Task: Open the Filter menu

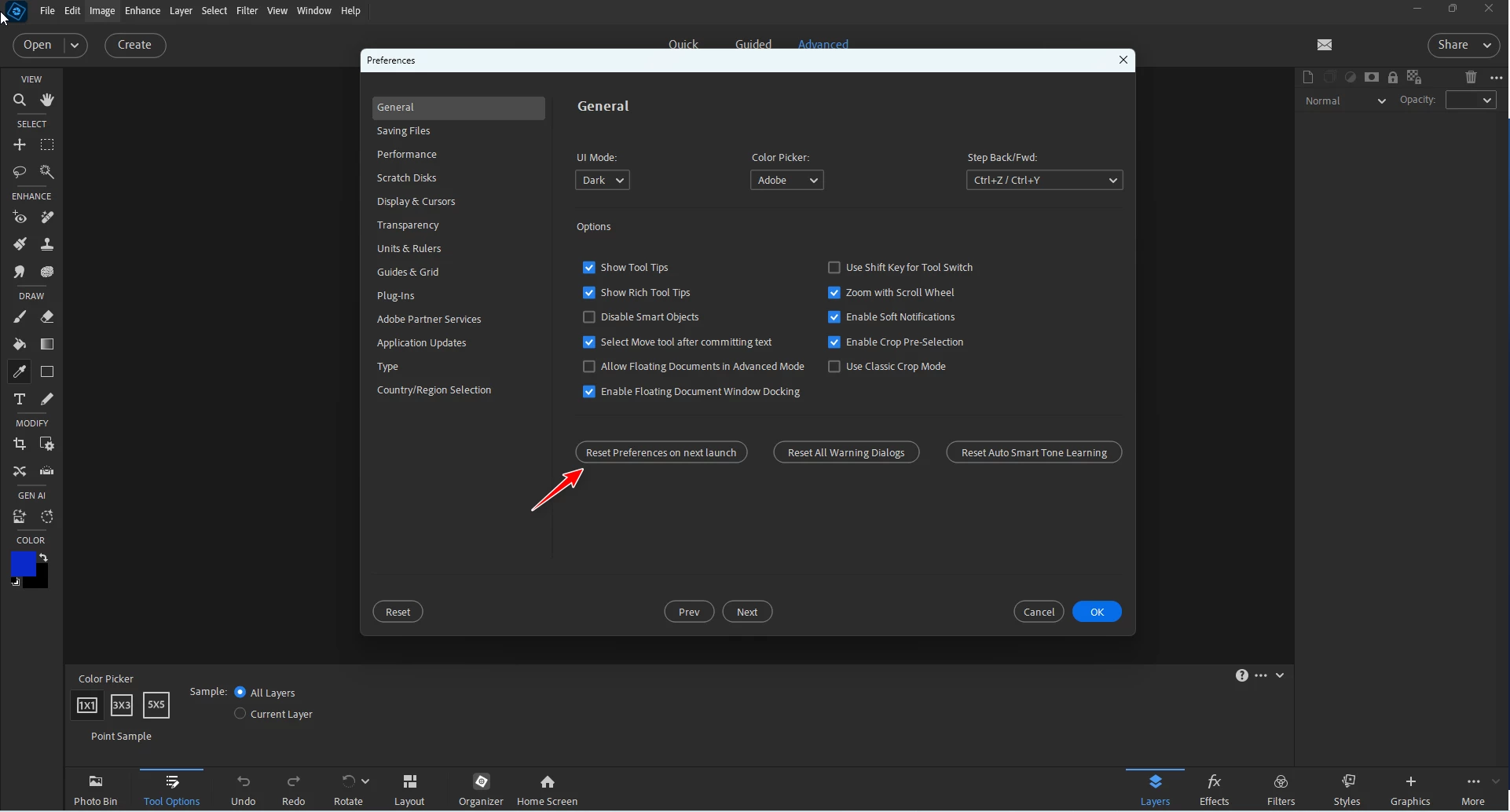Action: point(247,11)
